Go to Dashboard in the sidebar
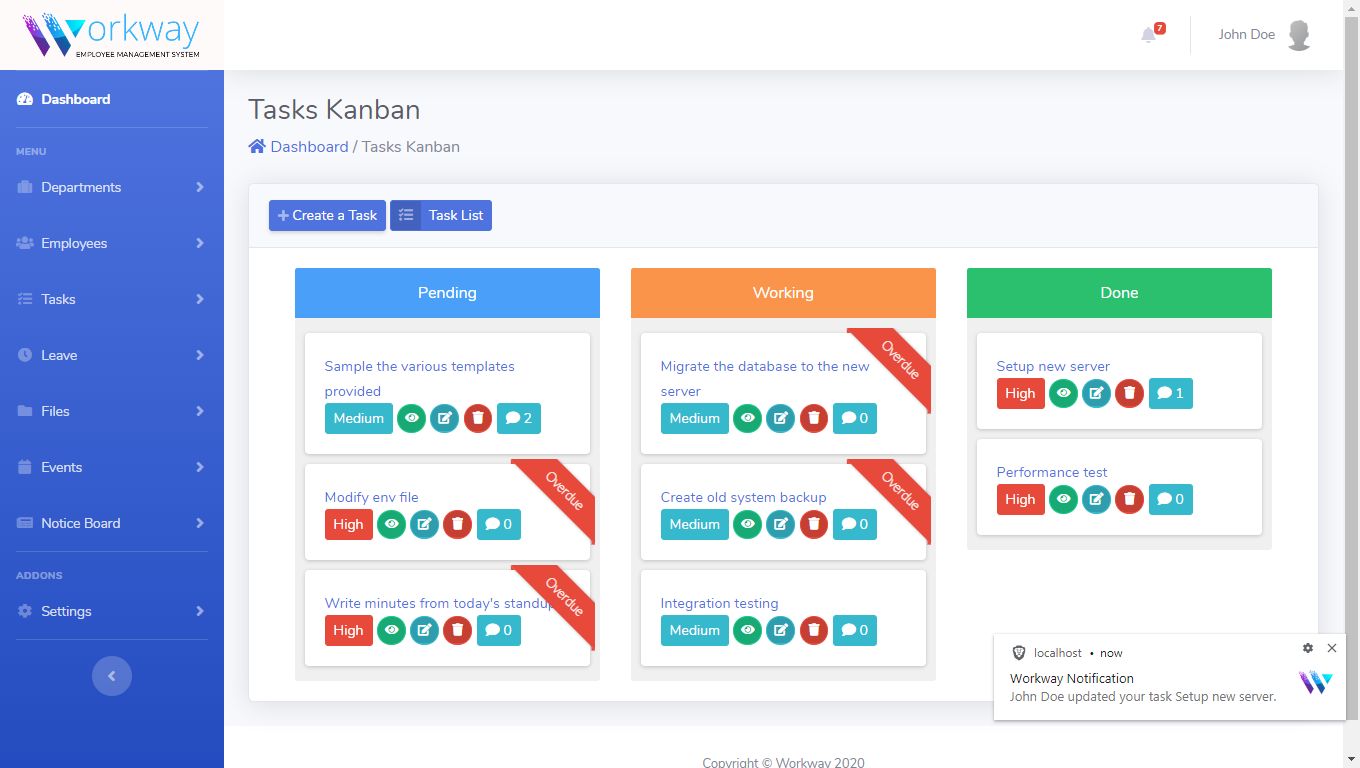 click(112, 99)
